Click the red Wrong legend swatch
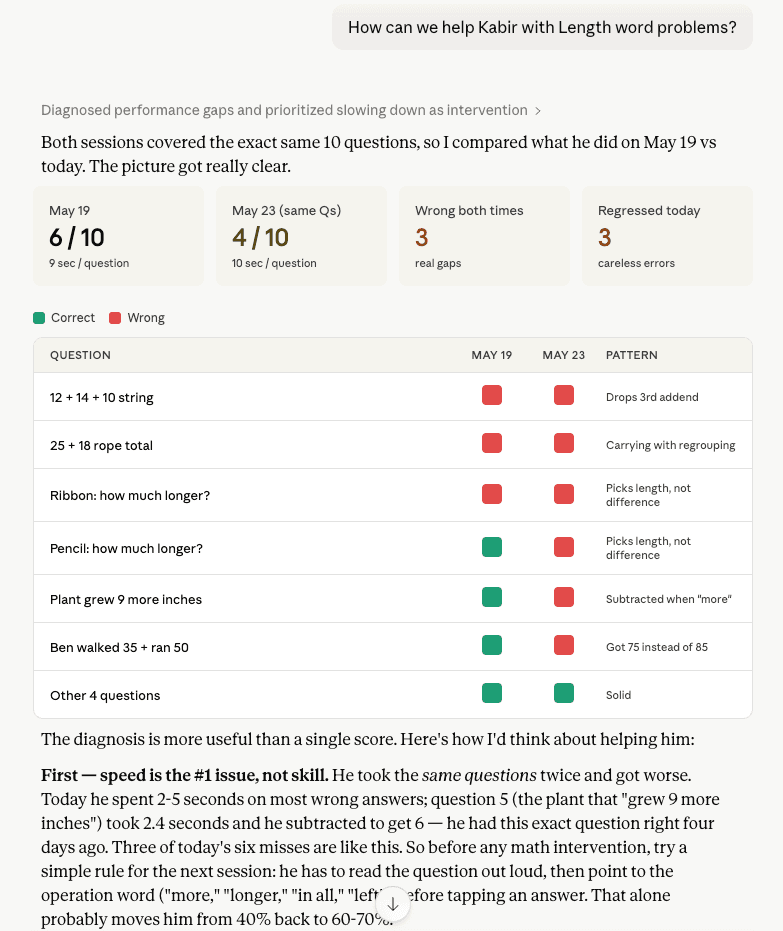Image resolution: width=783 pixels, height=931 pixels. (115, 318)
